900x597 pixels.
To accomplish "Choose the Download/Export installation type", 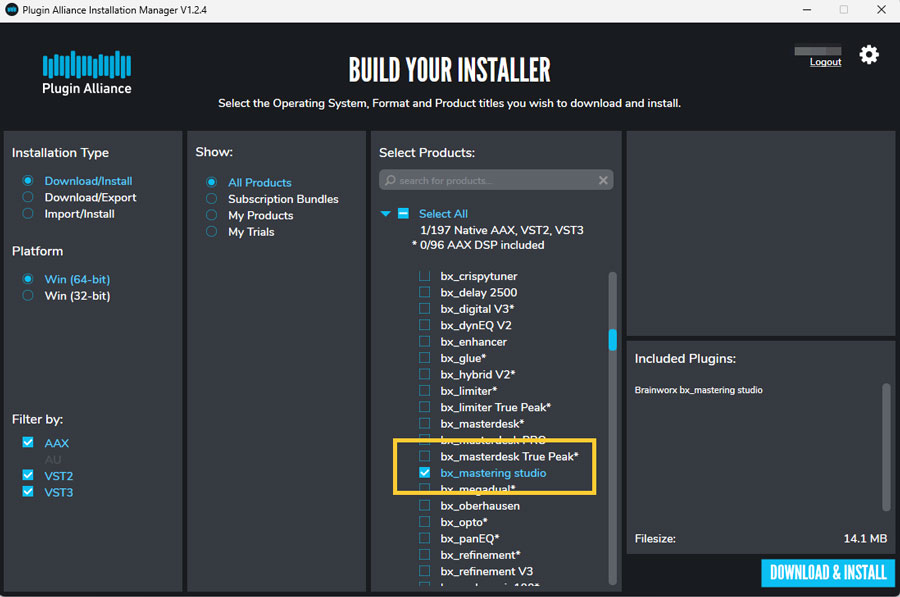I will (x=28, y=198).
